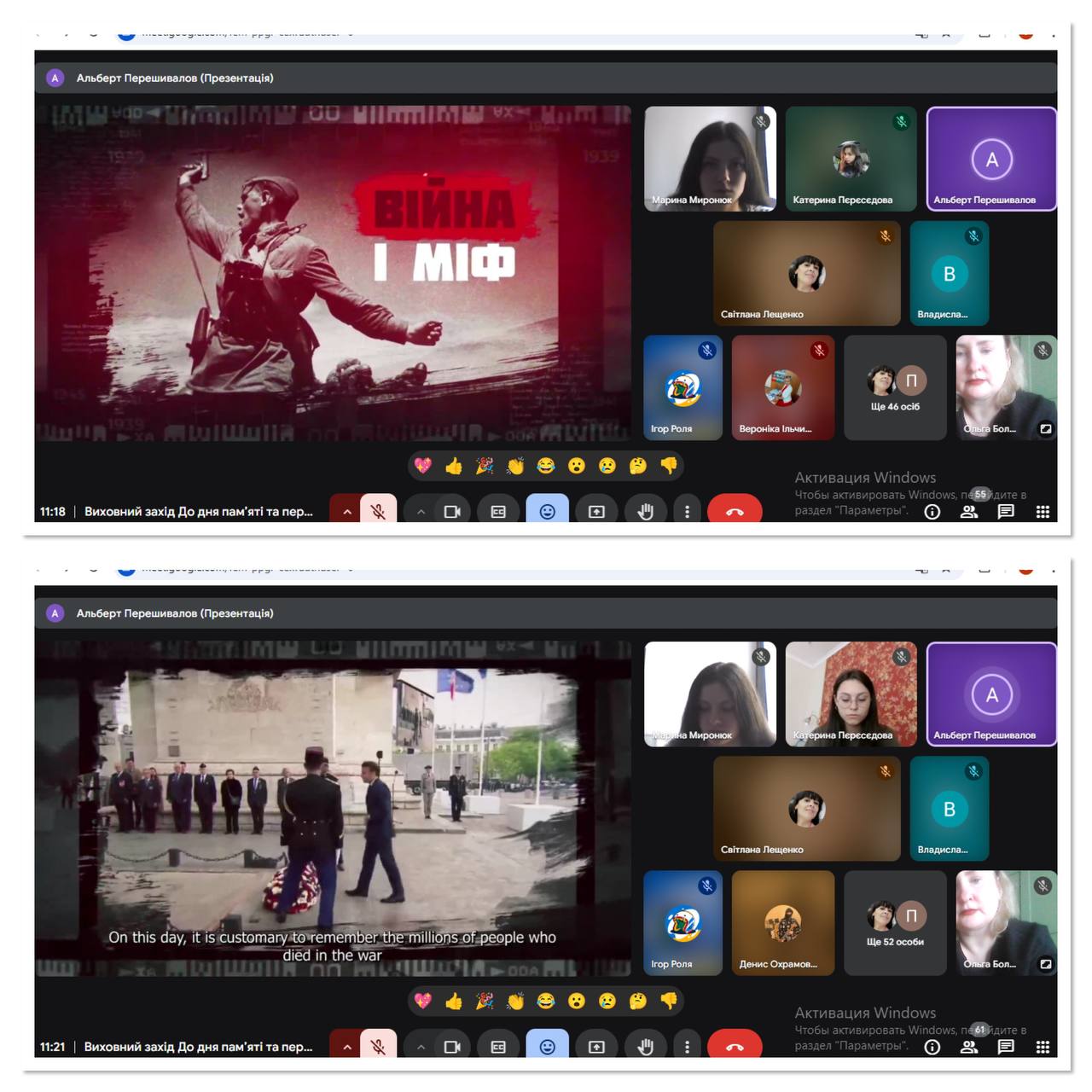Unmute microphone in top meeting window

378,510
